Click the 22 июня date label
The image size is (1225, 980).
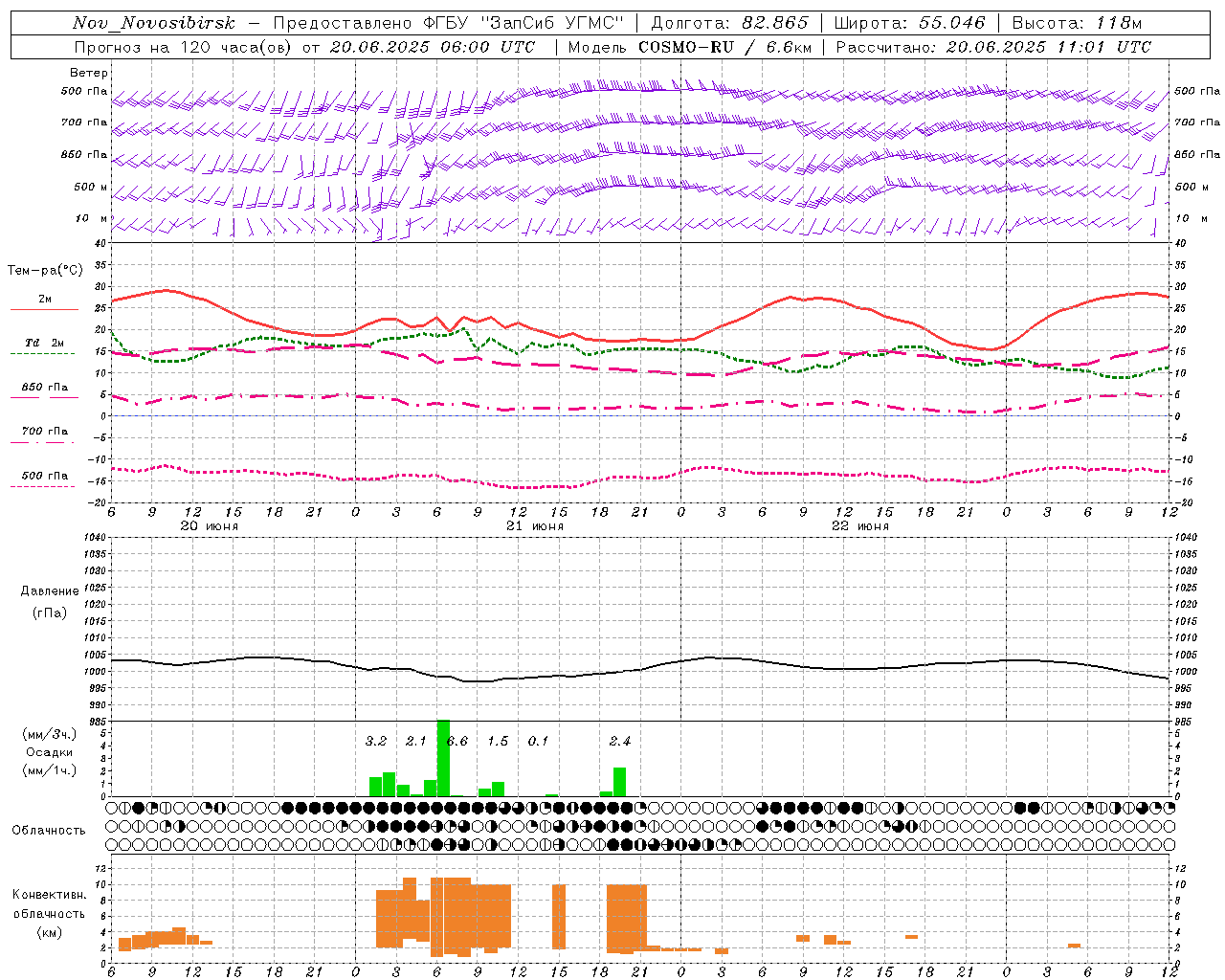click(860, 526)
